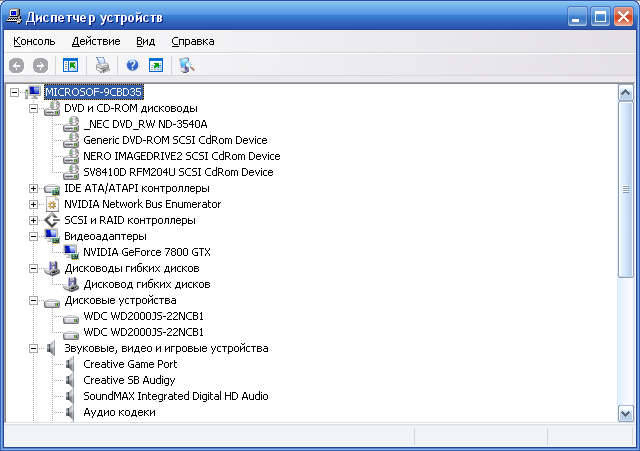Minimize the Диспетчер устройств window
640x451 pixels.
pos(577,17)
